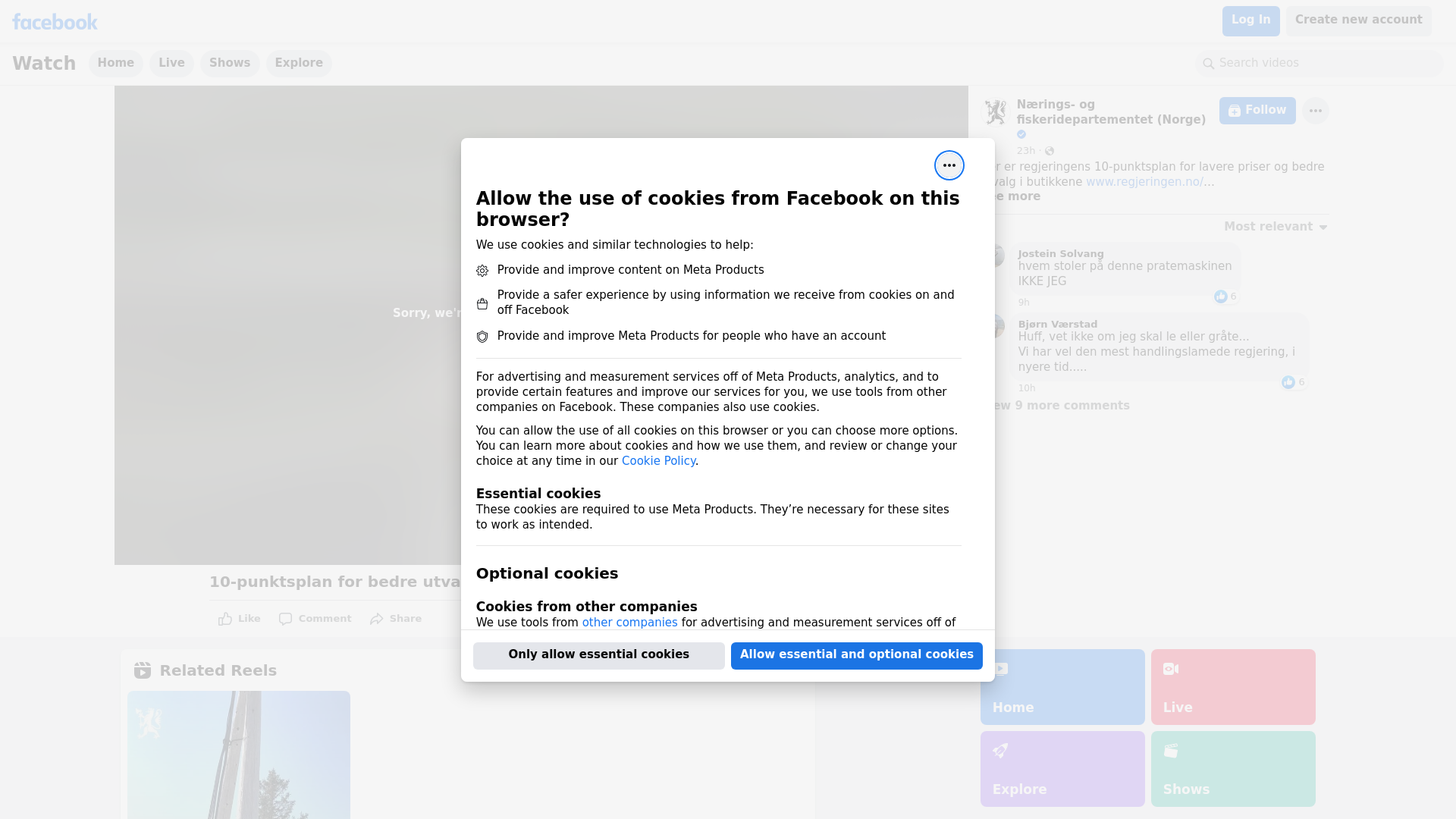Viewport: 1456px width, 819px height.
Task: Click the 9h comment timestamp
Action: (x=1024, y=303)
